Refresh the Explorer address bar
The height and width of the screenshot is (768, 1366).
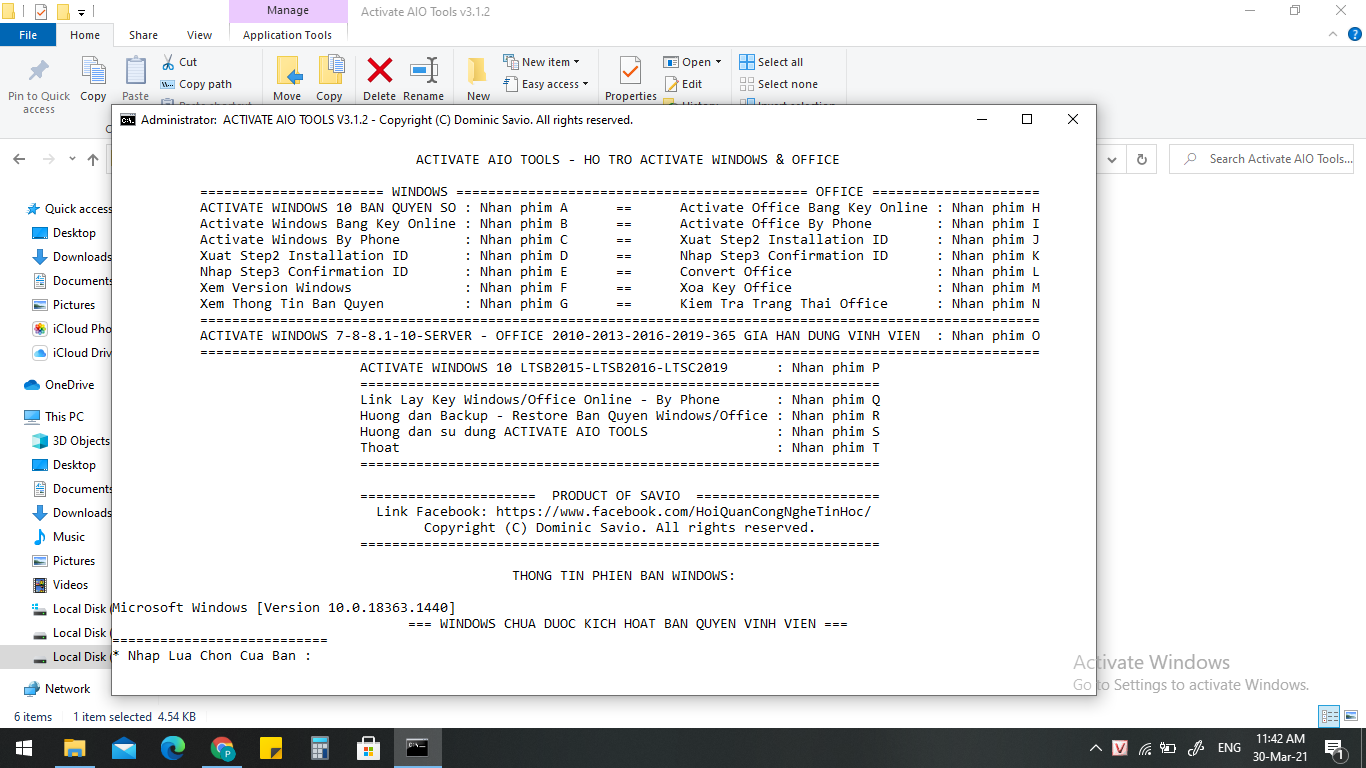coord(1141,159)
